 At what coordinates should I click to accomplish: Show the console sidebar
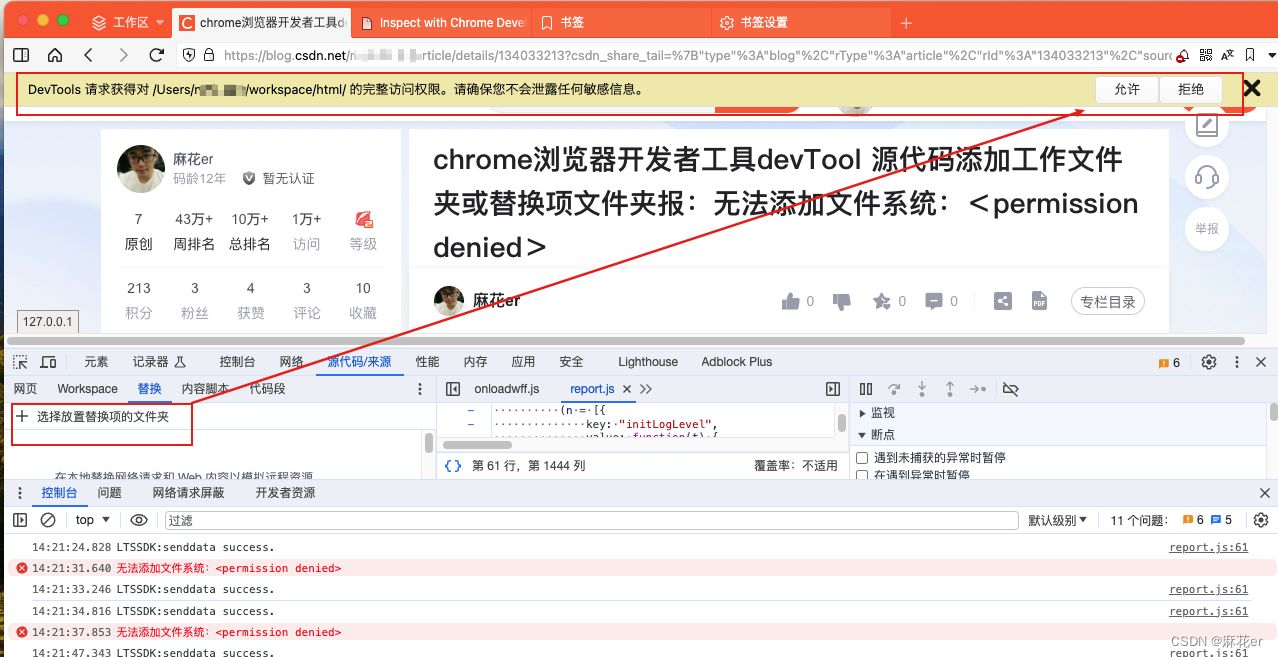[20, 520]
